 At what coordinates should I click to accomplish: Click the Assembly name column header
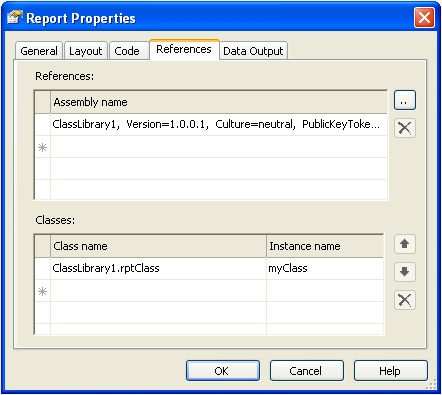(219, 102)
